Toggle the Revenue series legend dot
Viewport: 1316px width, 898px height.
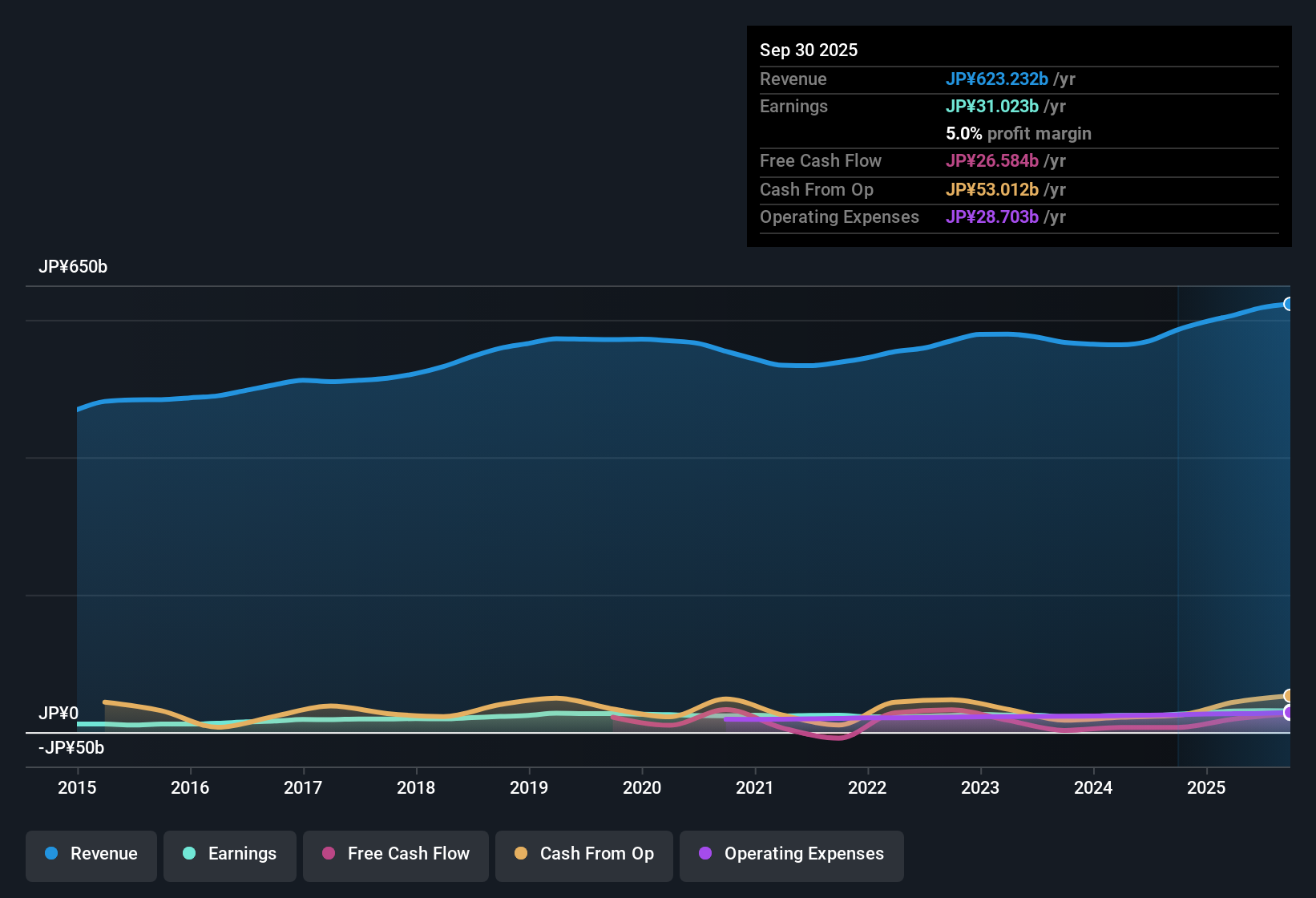pyautogui.click(x=50, y=854)
